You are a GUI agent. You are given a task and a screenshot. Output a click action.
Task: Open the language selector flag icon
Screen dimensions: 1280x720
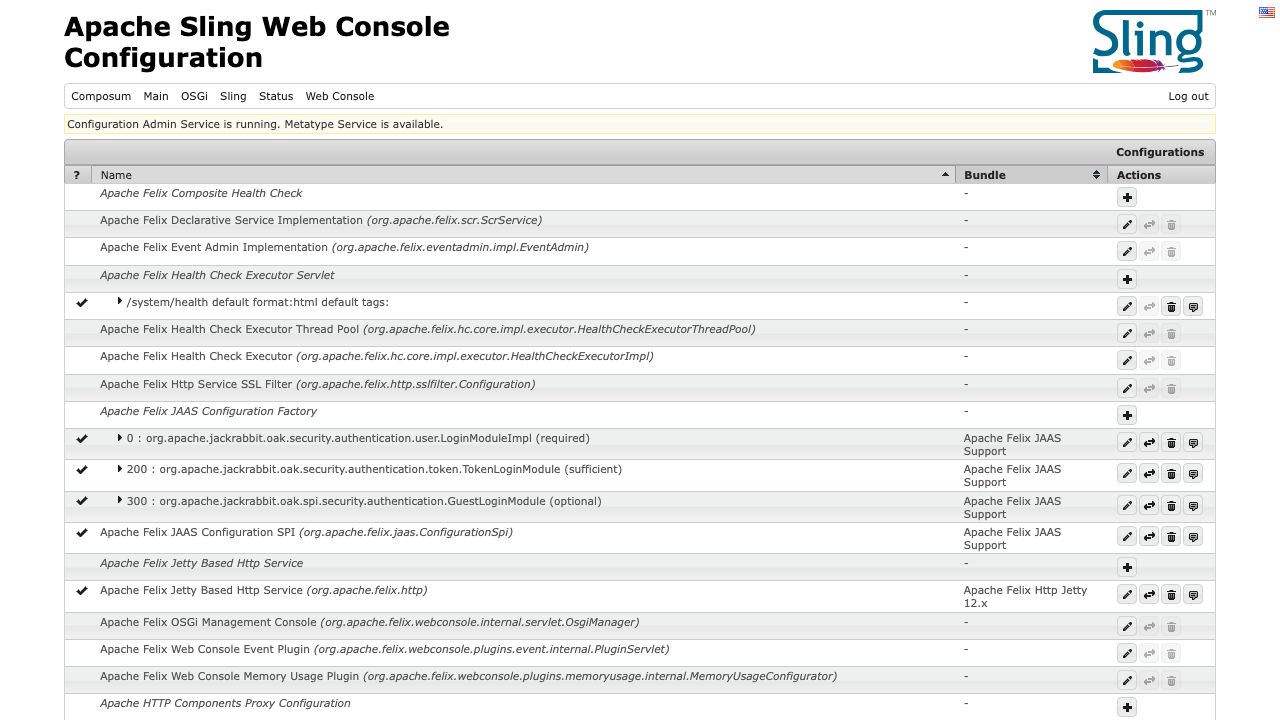(x=1266, y=12)
